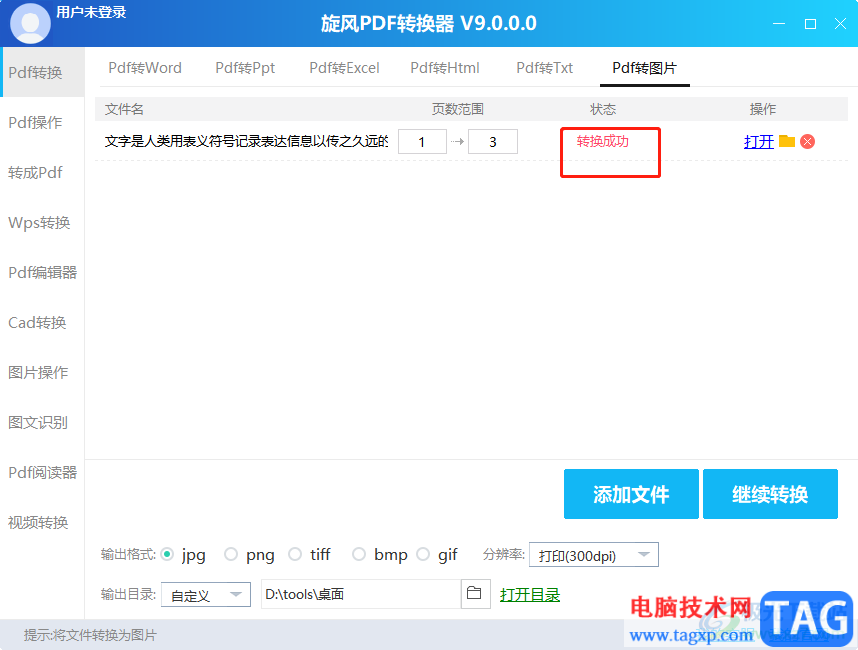Click the 打开目录 link
The width and height of the screenshot is (858, 650).
click(530, 595)
